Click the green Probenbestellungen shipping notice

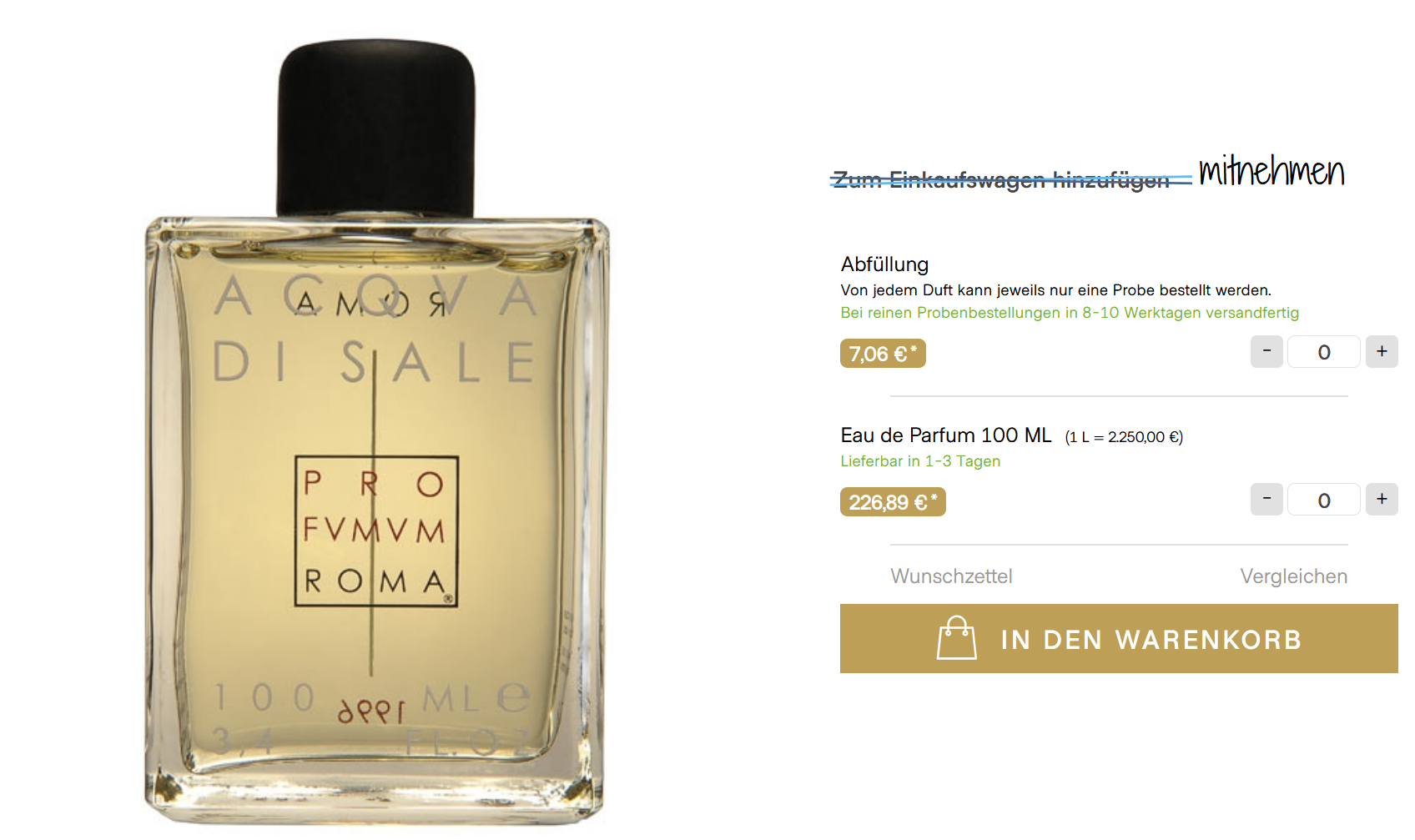(1070, 313)
